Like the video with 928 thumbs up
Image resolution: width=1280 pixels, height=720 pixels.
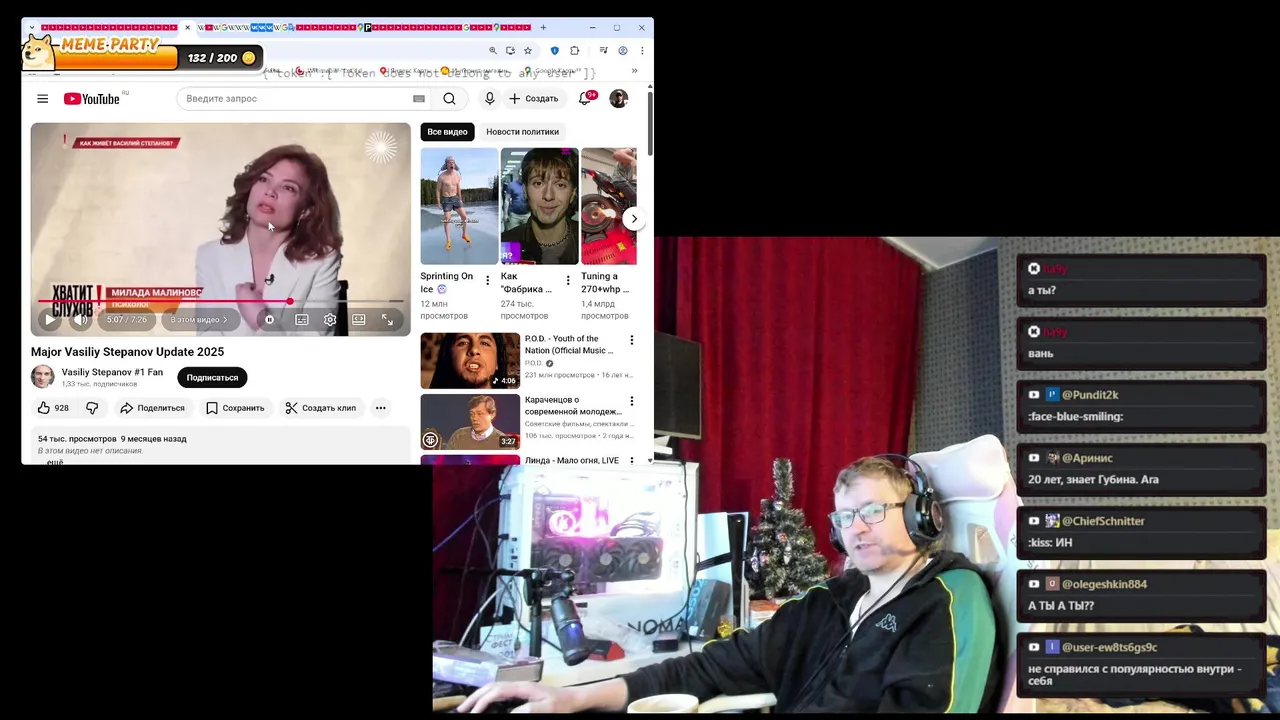pyautogui.click(x=53, y=408)
